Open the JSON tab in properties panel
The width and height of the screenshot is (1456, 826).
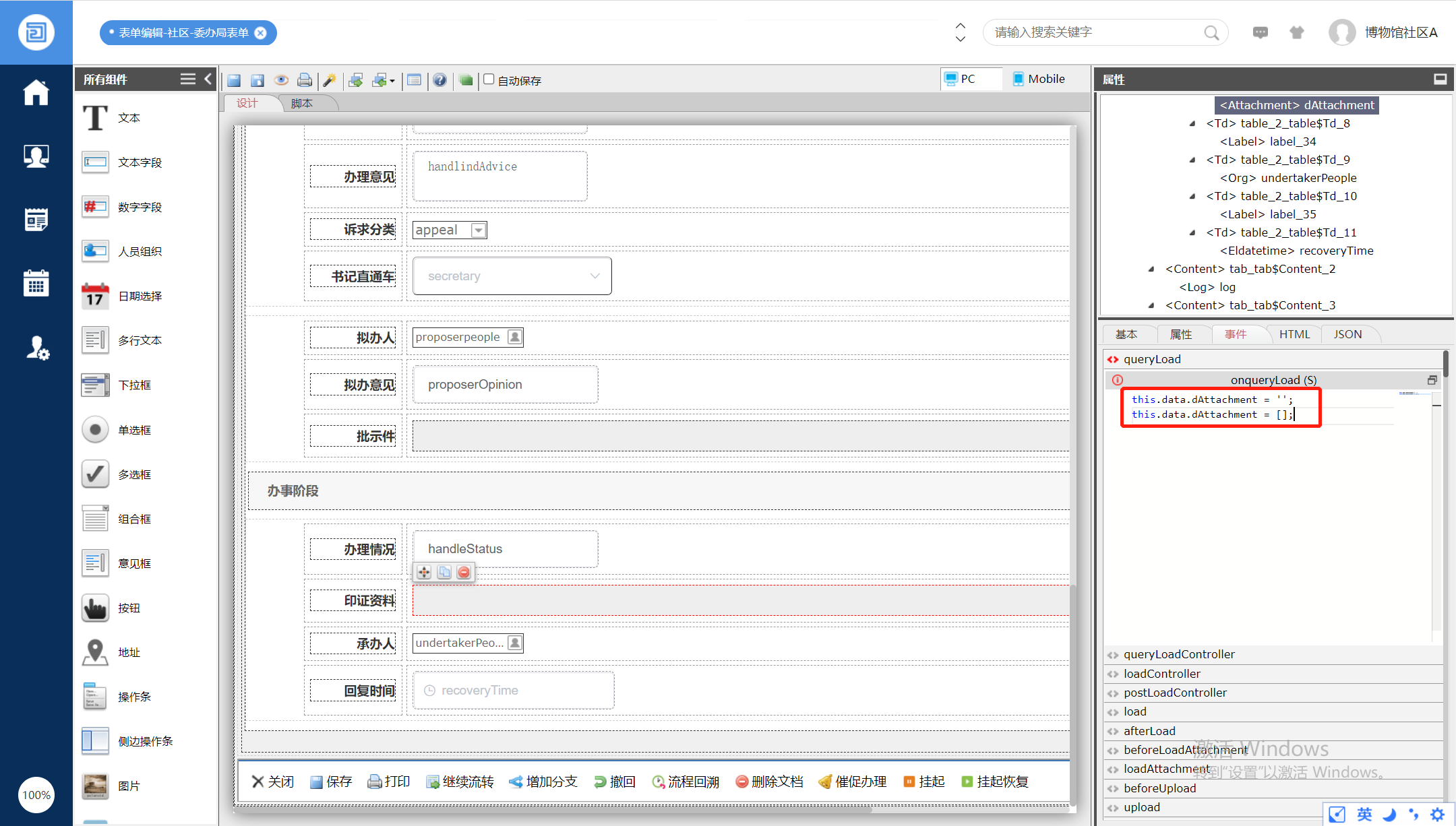[1347, 334]
